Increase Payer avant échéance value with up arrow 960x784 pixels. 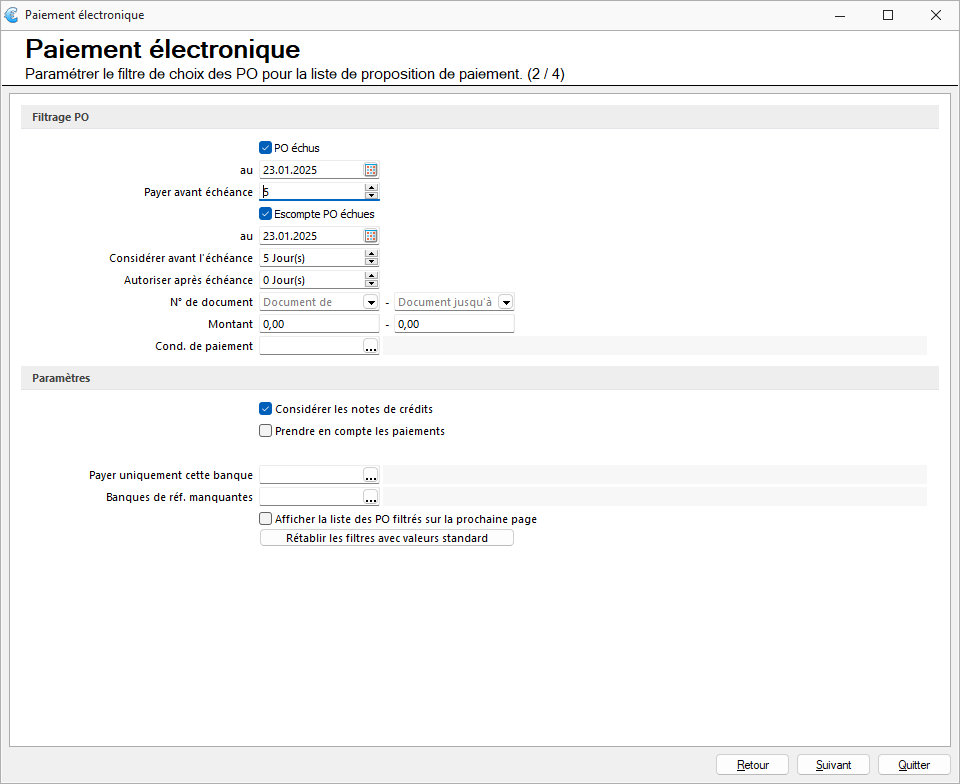[x=372, y=188]
